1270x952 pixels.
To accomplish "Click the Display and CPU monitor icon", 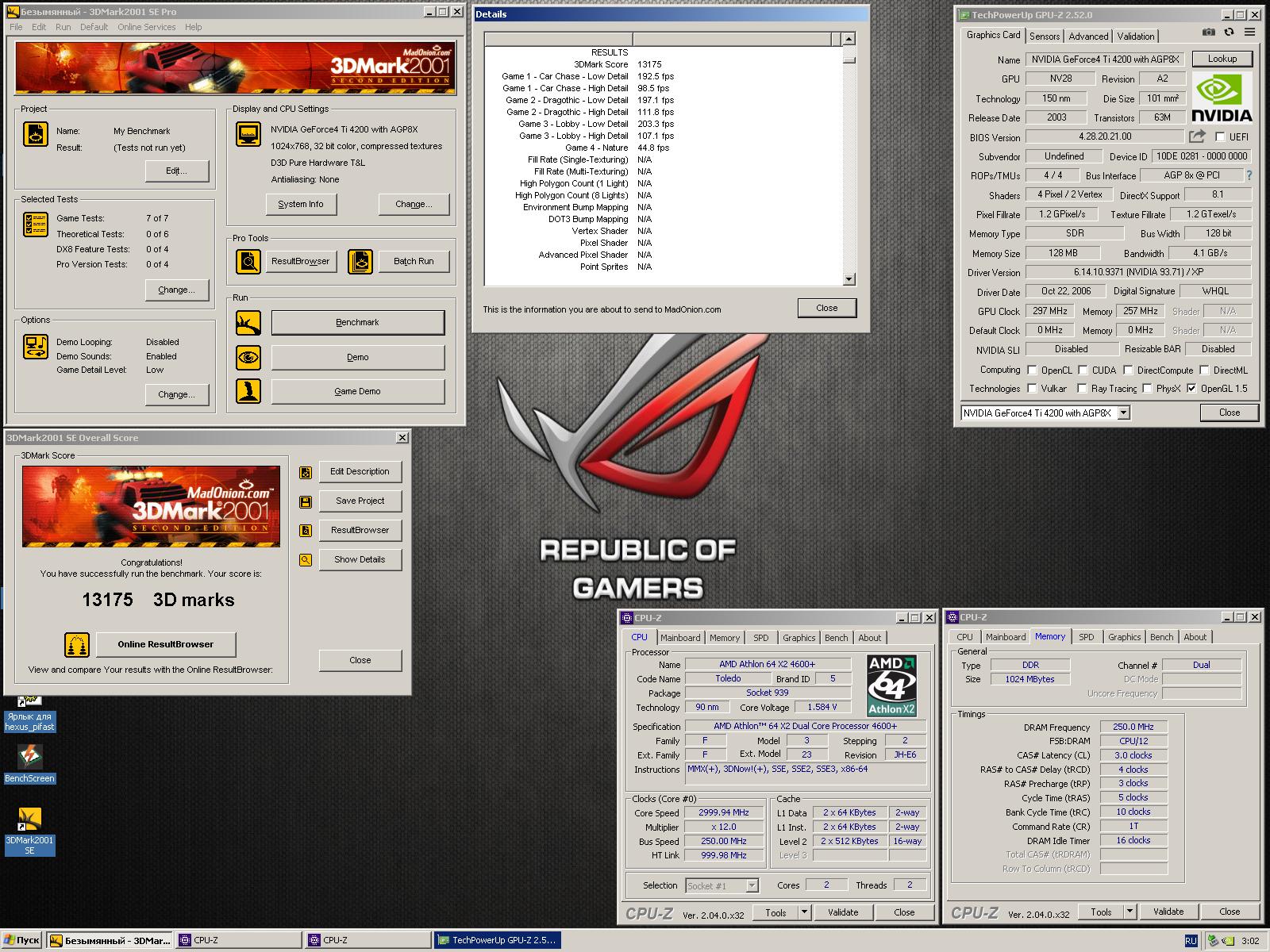I will tap(248, 135).
